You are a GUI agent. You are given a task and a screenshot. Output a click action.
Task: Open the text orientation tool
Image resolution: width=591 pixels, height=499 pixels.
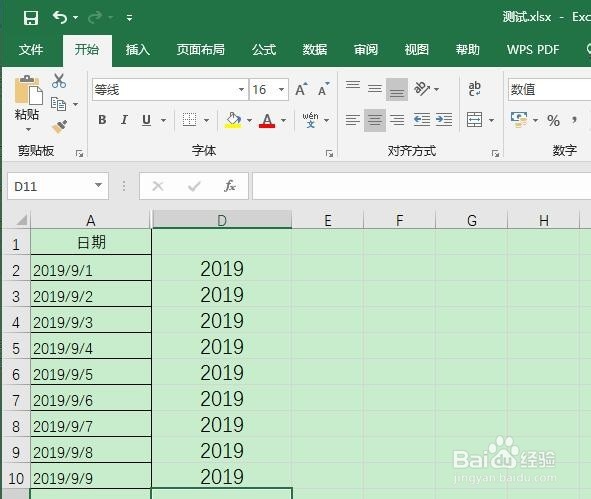[422, 89]
